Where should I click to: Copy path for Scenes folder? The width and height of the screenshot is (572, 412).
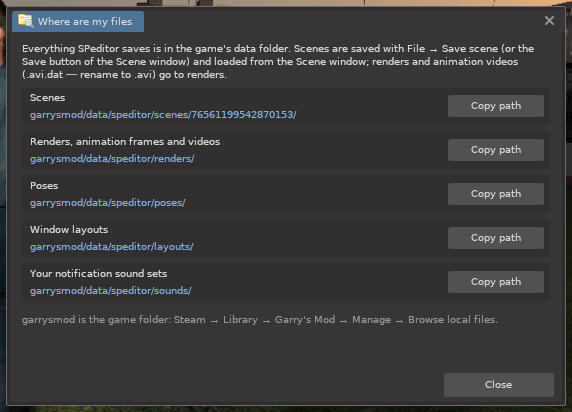coord(496,106)
